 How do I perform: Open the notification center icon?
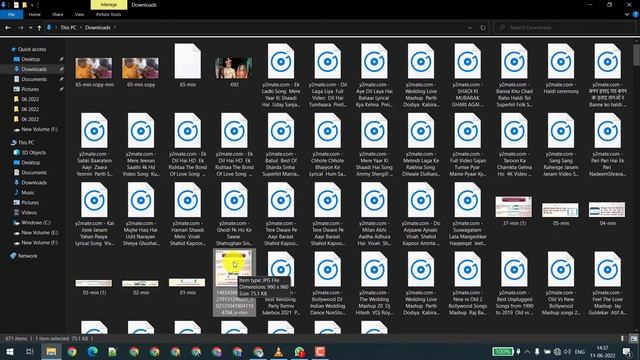pos(627,351)
